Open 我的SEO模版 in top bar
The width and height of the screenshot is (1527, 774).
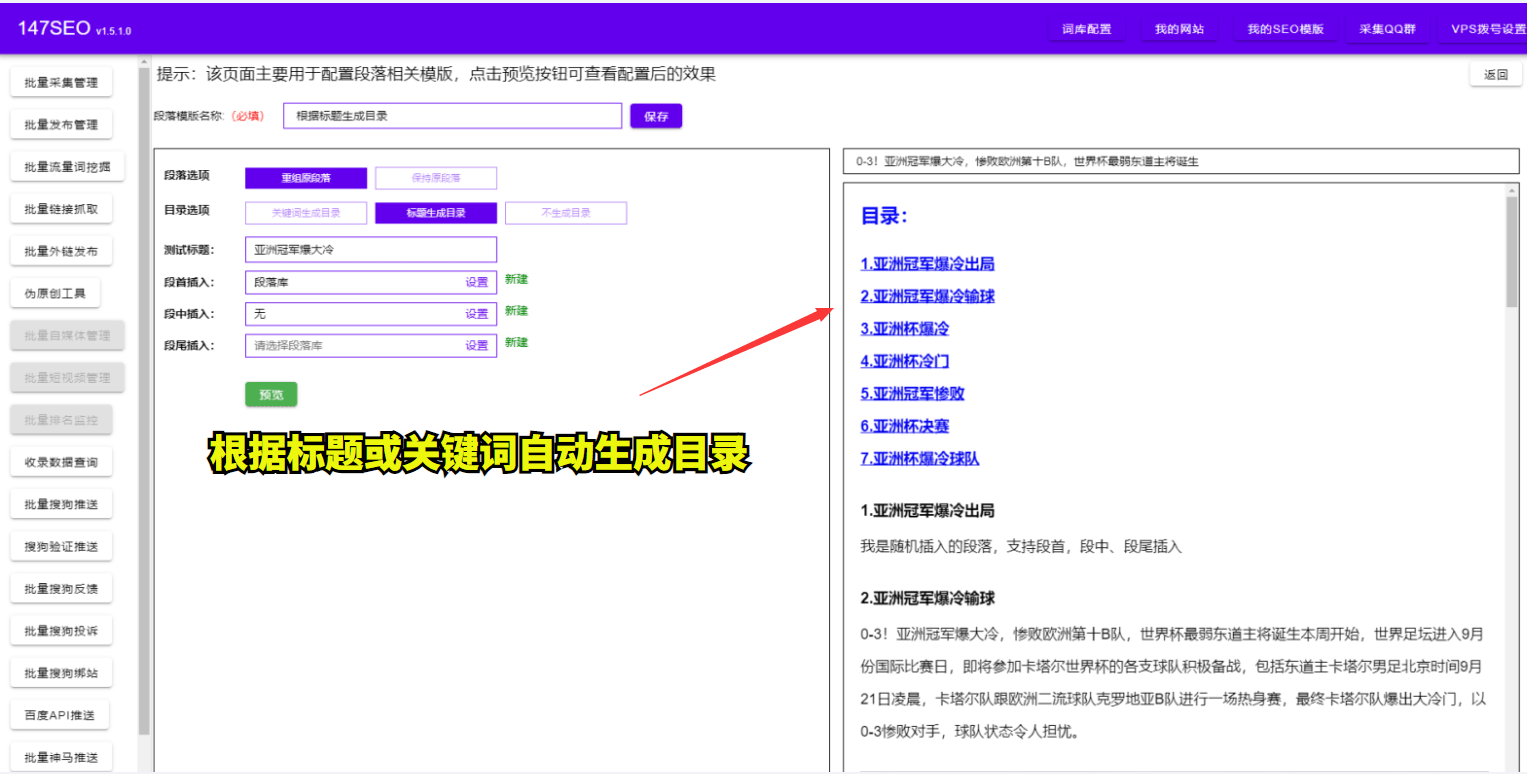[x=1285, y=29]
